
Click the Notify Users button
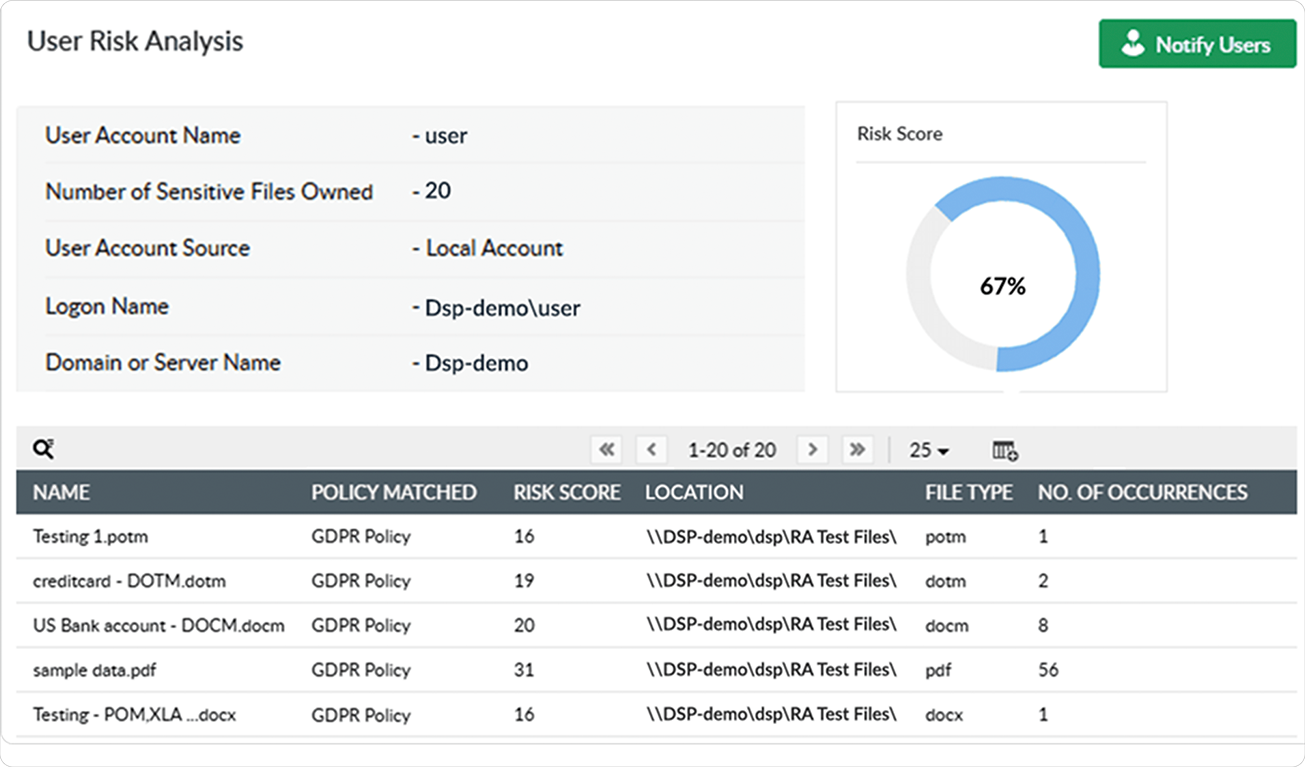[1197, 45]
